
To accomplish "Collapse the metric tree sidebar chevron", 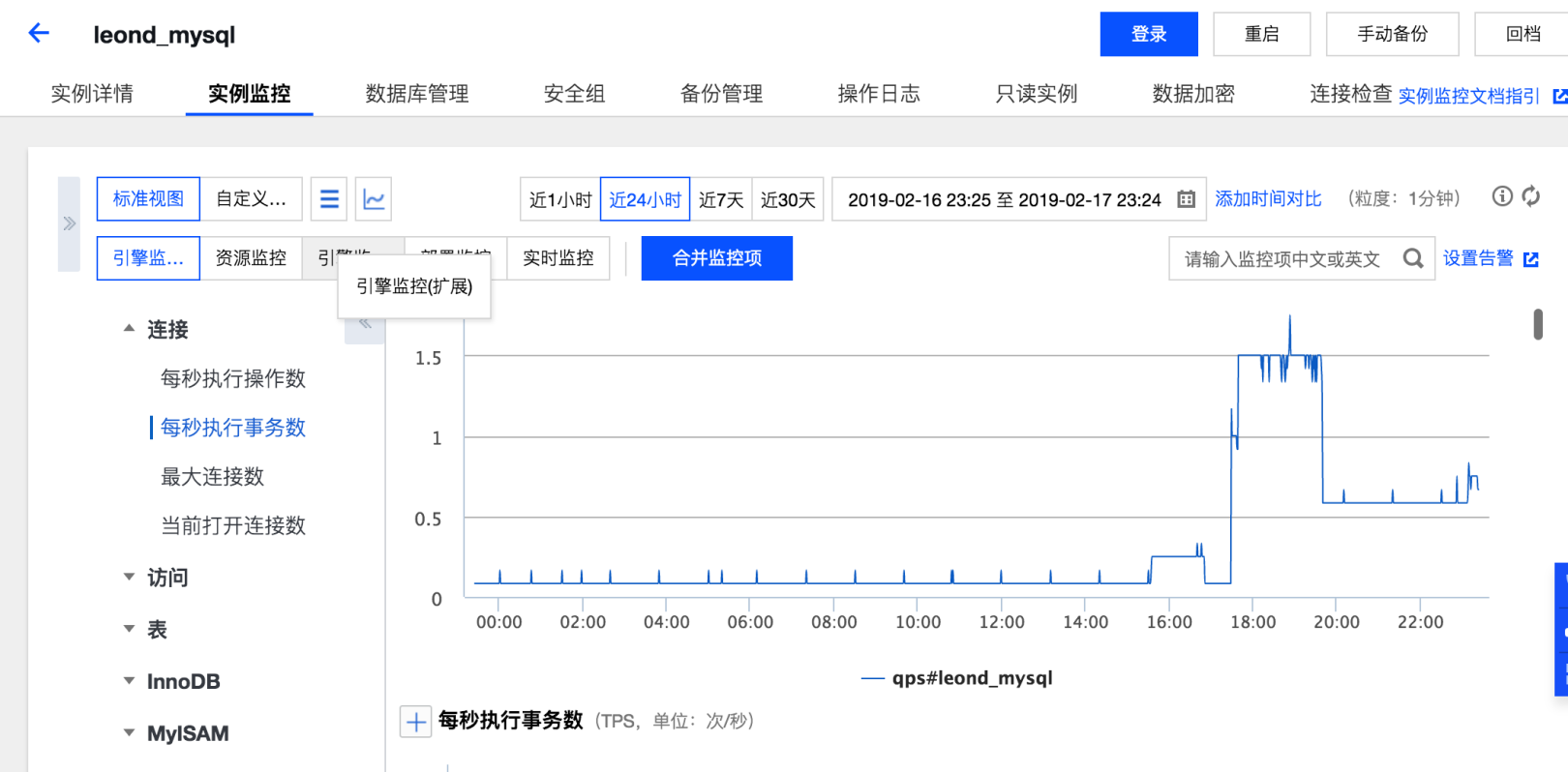I will [365, 324].
